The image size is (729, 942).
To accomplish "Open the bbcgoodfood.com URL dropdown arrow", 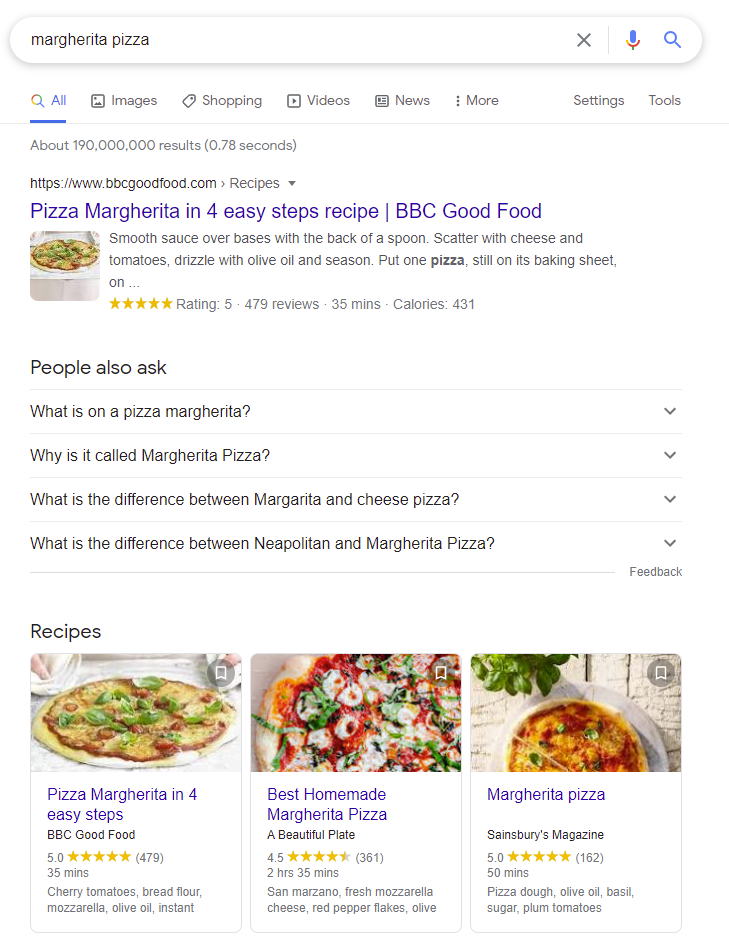I will (292, 183).
